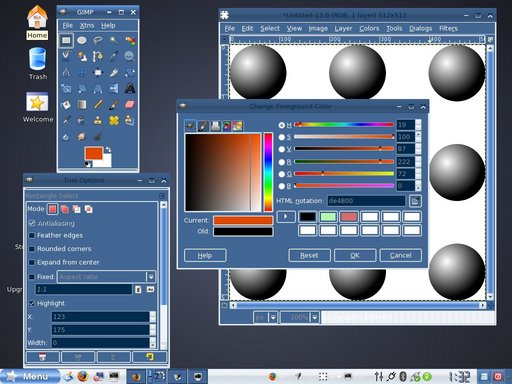Select the Heal tool

point(114,120)
